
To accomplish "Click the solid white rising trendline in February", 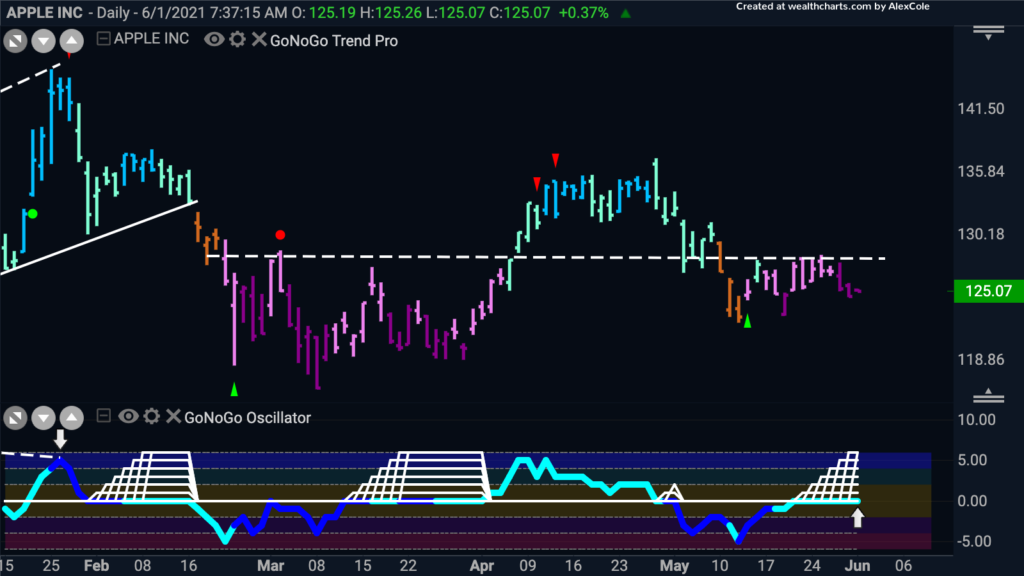I will coord(98,238).
